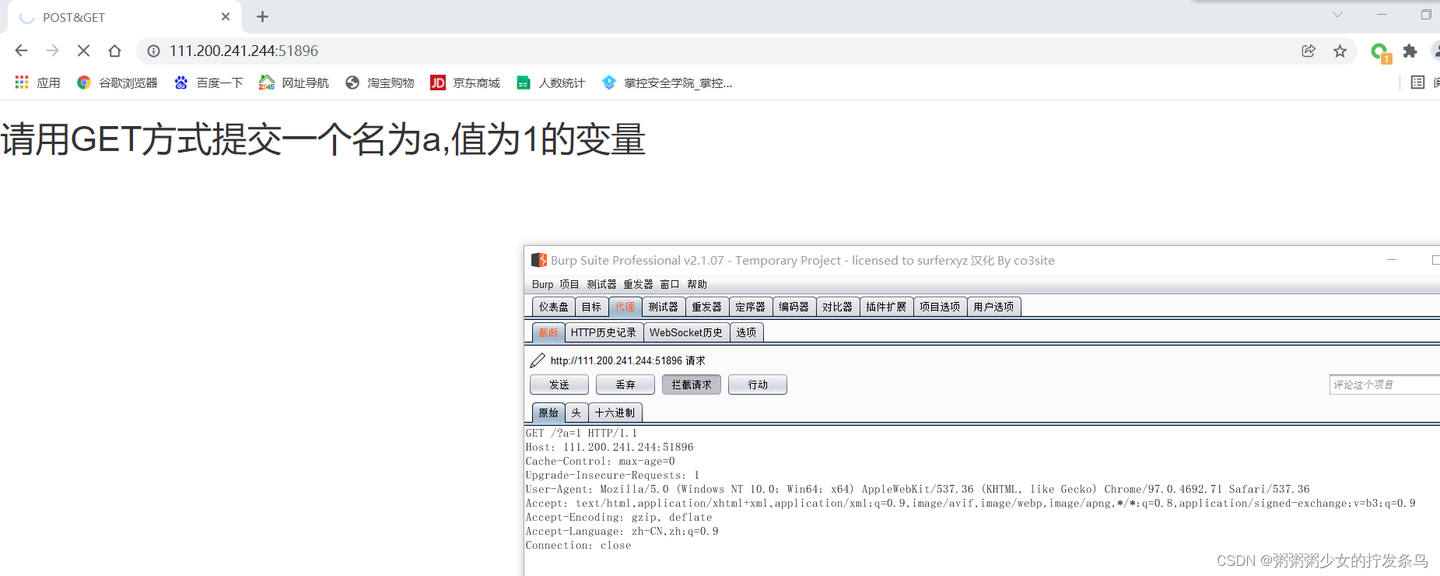Click the 发送 forward button
The height and width of the screenshot is (576, 1440).
(559, 384)
